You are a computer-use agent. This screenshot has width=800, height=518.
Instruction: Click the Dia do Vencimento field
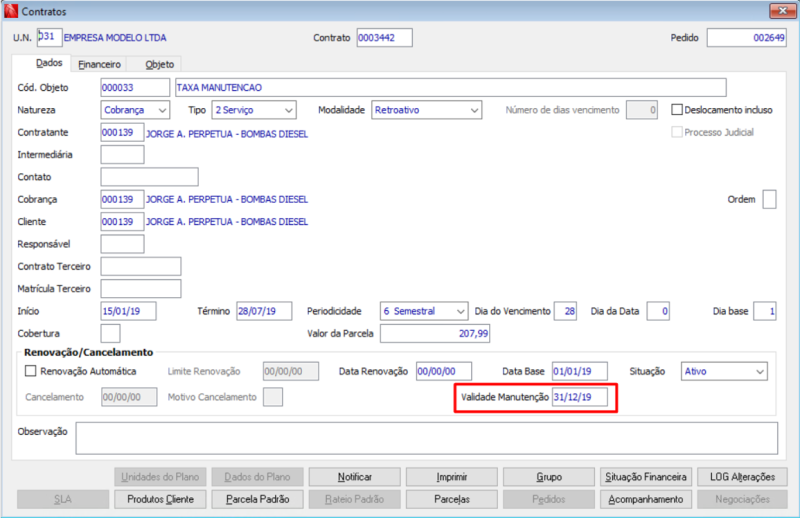pos(565,311)
